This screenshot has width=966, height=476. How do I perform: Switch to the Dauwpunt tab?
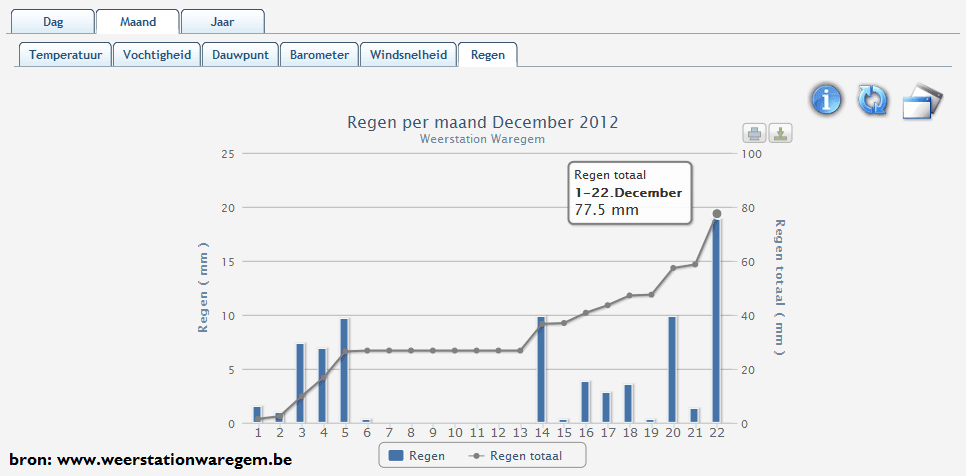[x=240, y=55]
